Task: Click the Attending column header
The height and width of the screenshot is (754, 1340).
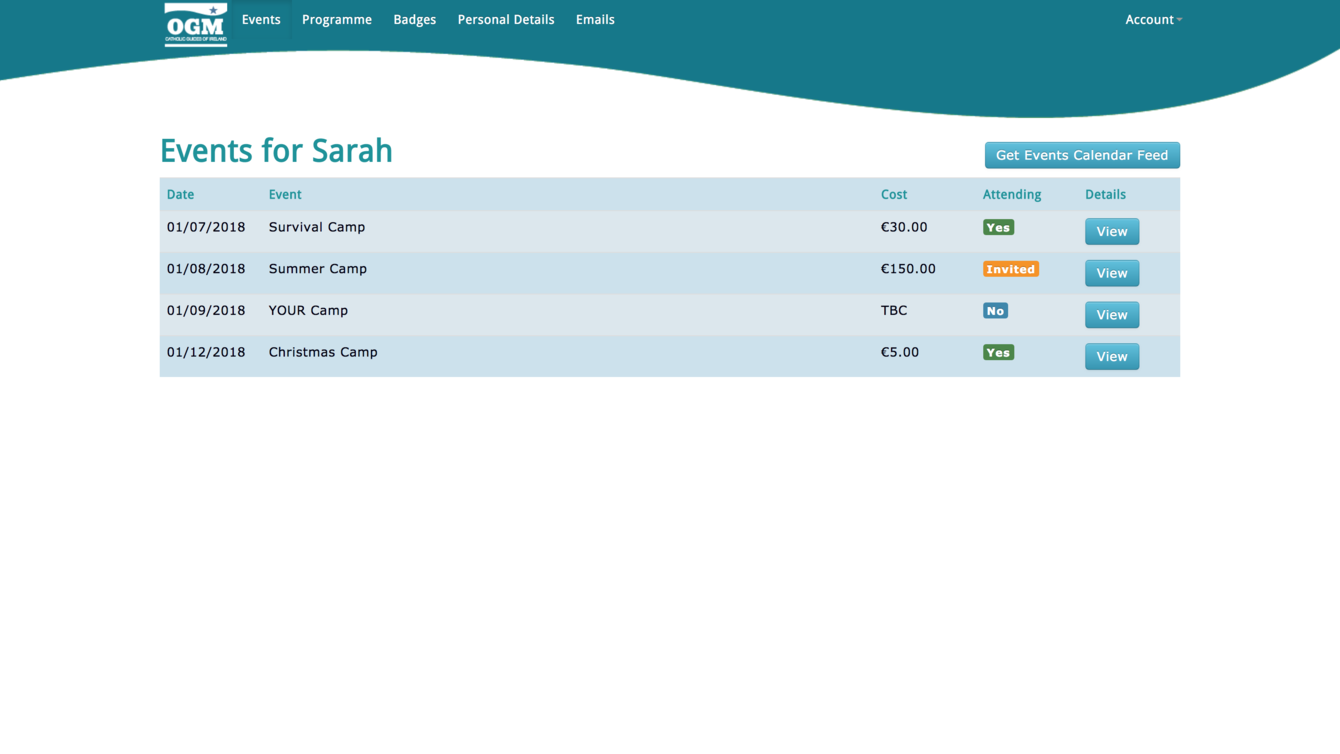Action: point(1012,194)
